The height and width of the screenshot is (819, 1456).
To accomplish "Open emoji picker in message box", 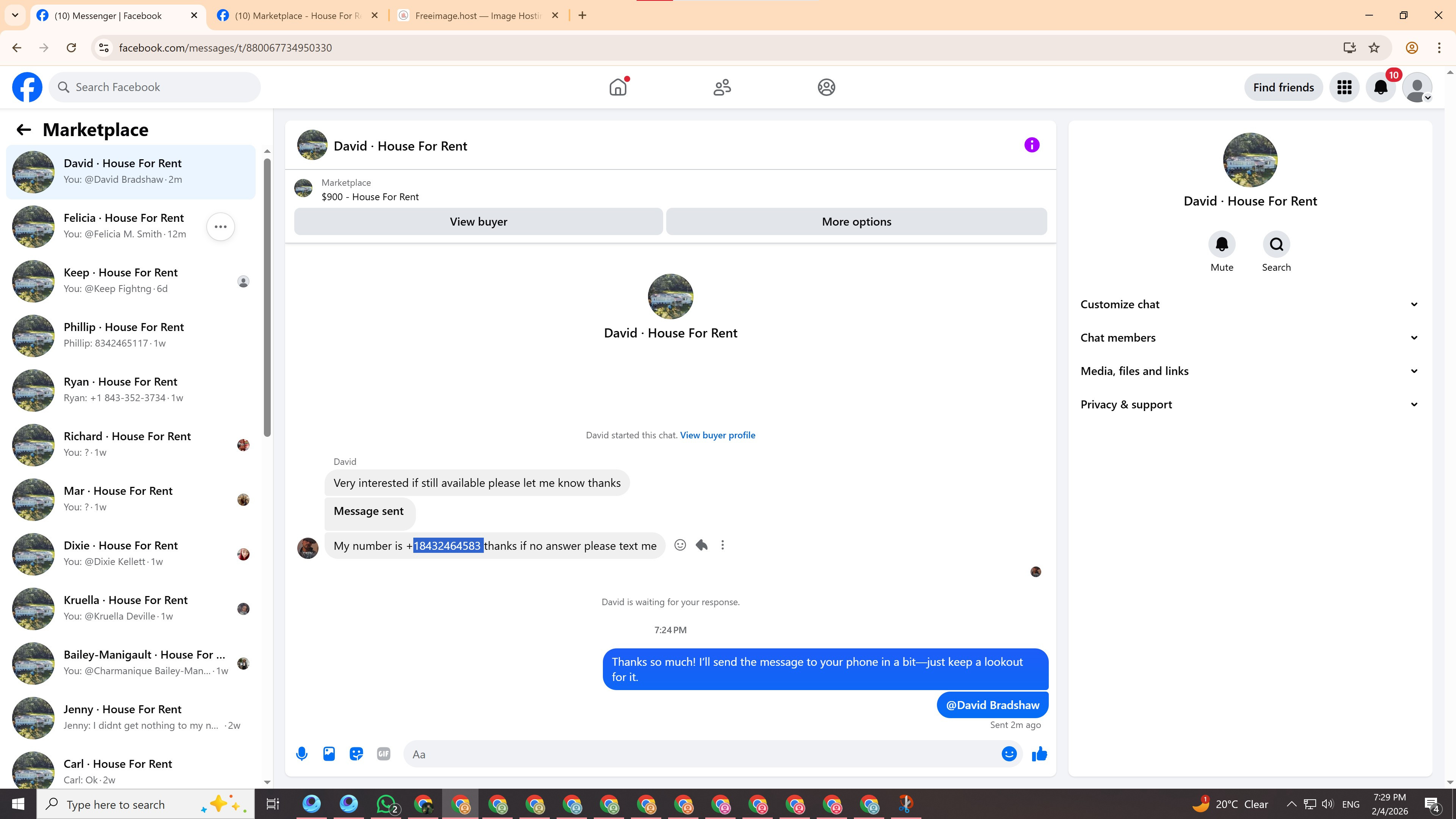I will tap(1009, 753).
